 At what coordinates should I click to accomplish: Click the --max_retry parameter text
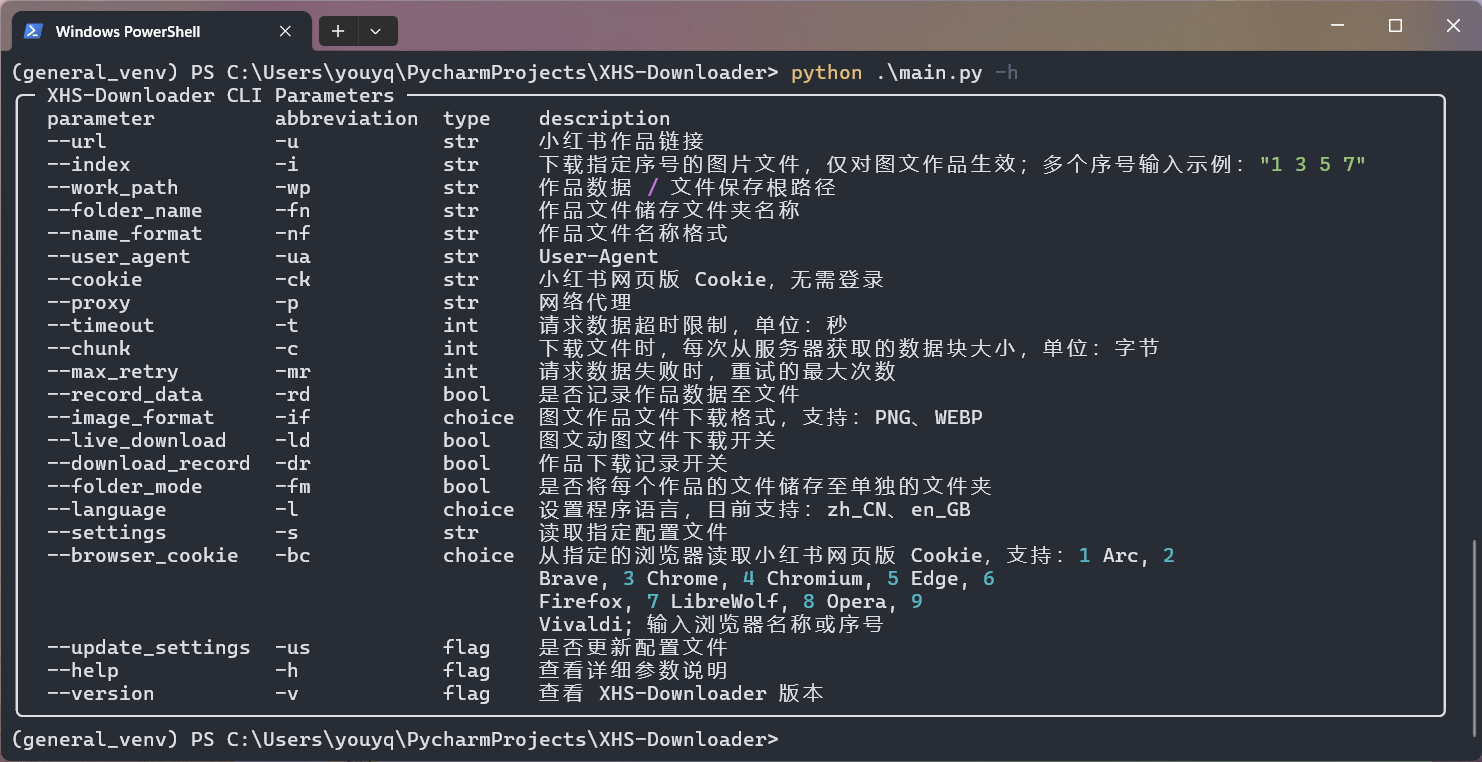(113, 371)
